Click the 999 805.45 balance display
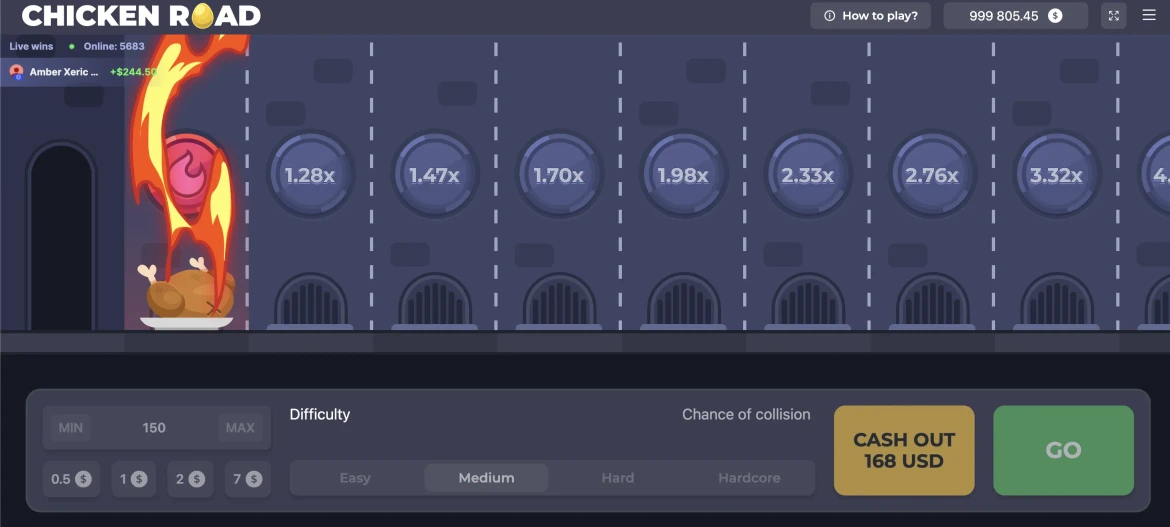 coord(1016,16)
